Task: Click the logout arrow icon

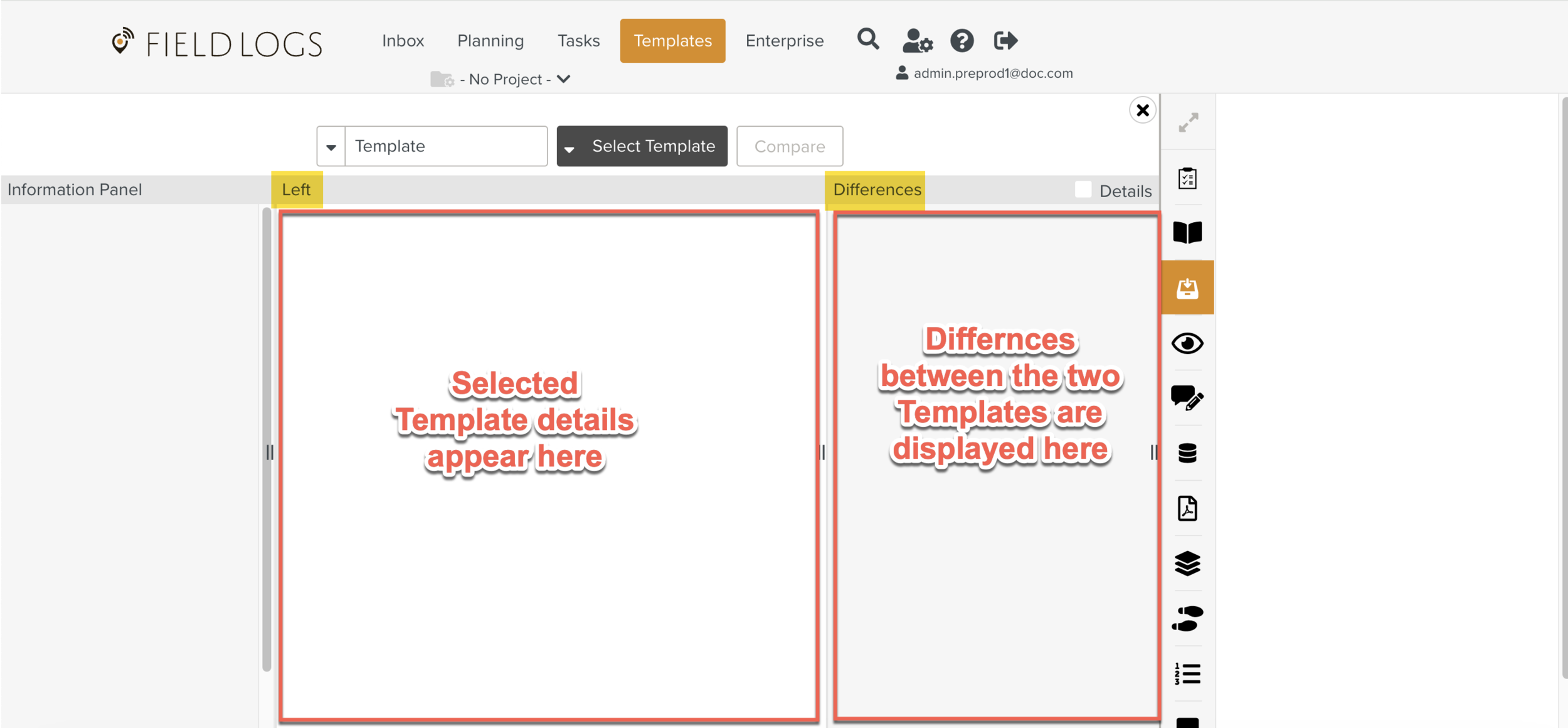Action: click(x=1005, y=41)
